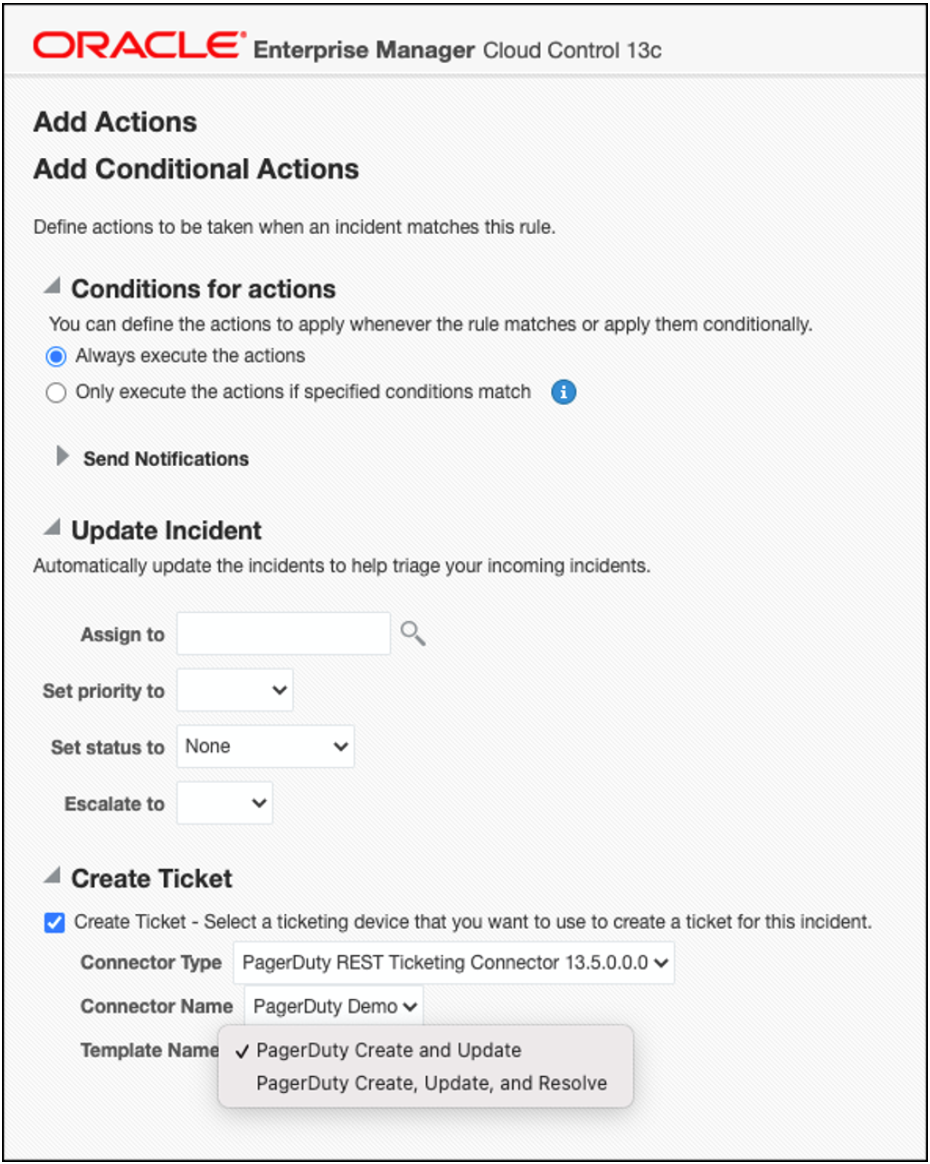
Task: Choose PagerDuty Create, Update, and Resolve
Action: pos(431,1084)
